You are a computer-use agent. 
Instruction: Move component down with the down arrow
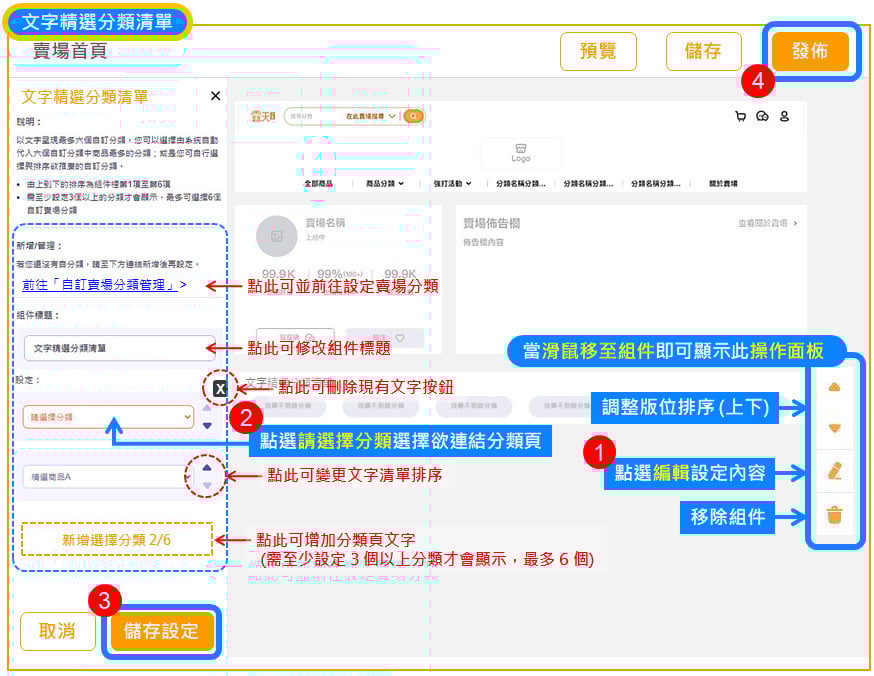(x=835, y=428)
